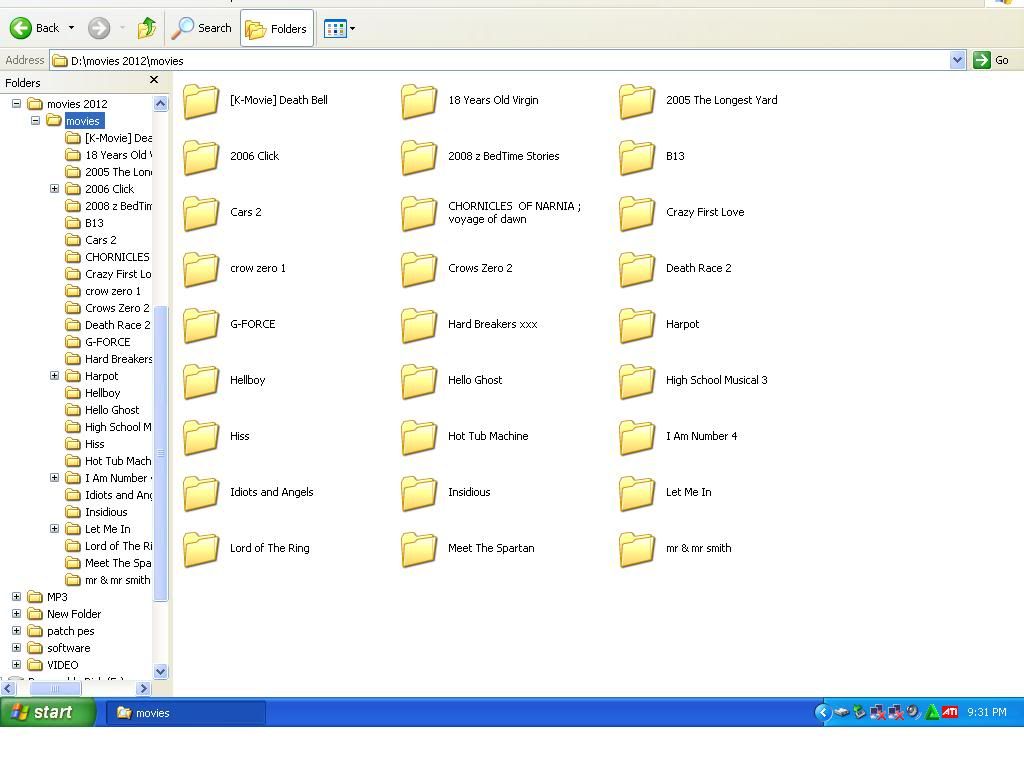This screenshot has width=1024, height=768.
Task: Select the Harpot folder icon in main pane
Action: point(637,326)
